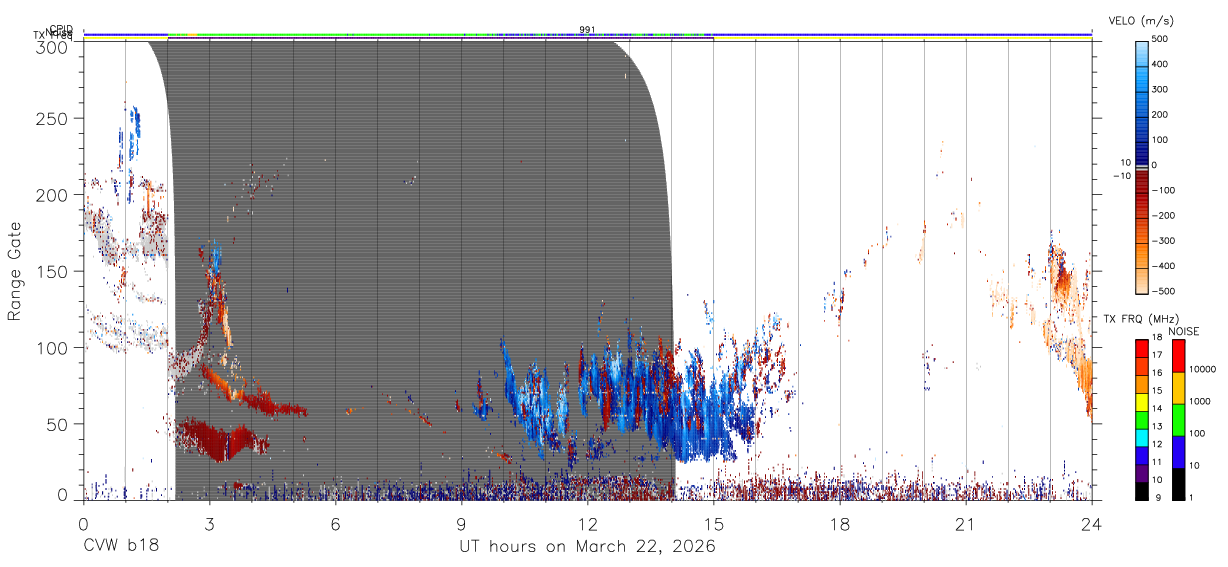Select the black 9 MHz frequency swatch
The height and width of the screenshot is (567, 1228).
[x=1141, y=490]
